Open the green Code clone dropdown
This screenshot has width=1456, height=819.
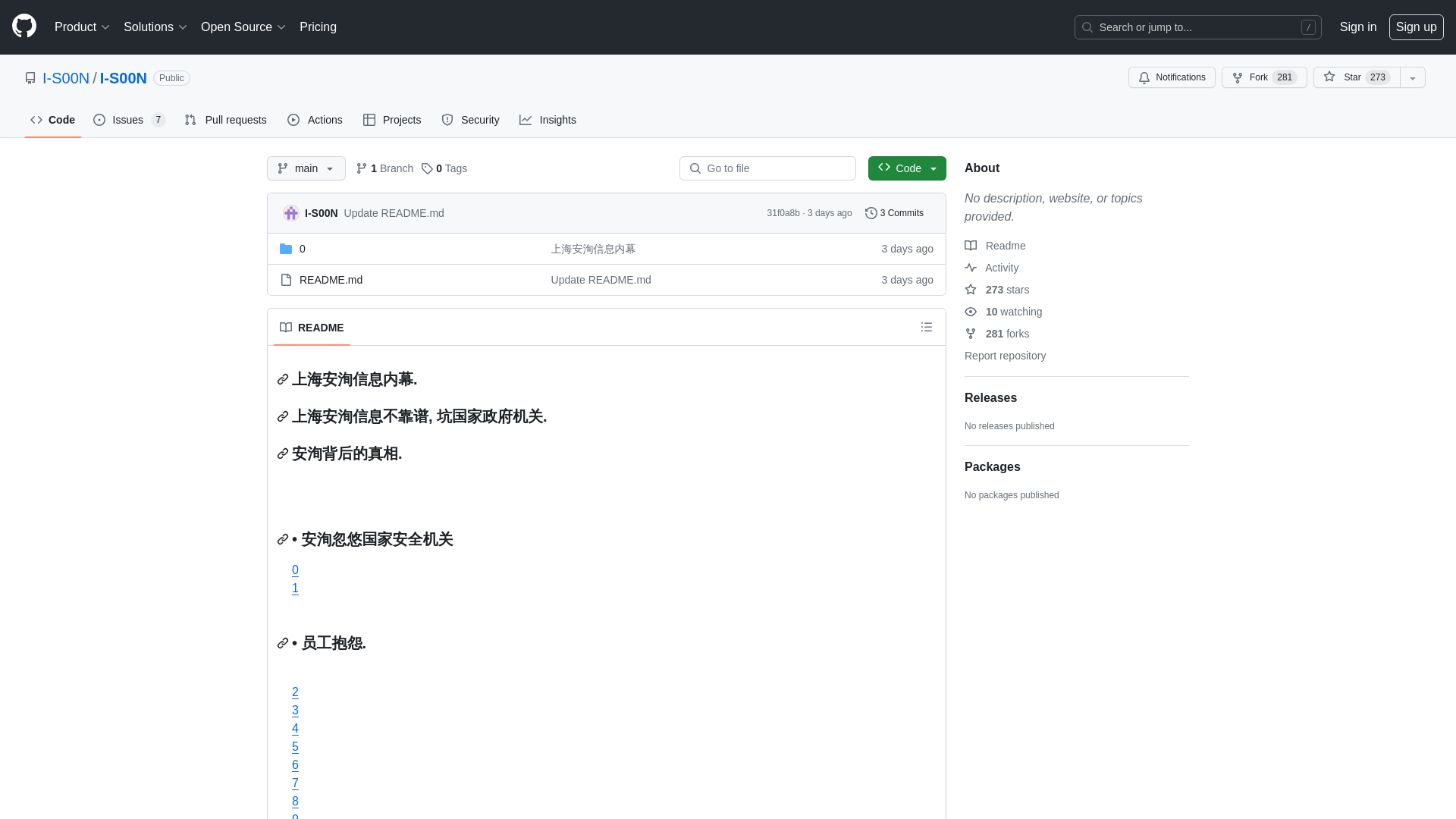907,168
